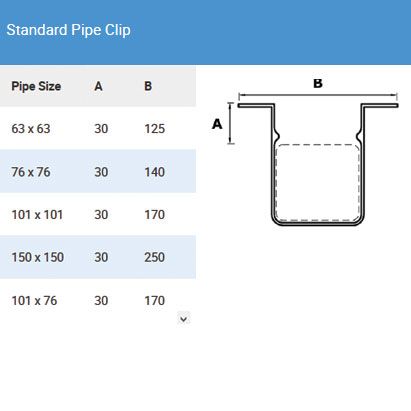The height and width of the screenshot is (411, 411).
Task: Click the Pipe Size column header
Action: click(36, 86)
